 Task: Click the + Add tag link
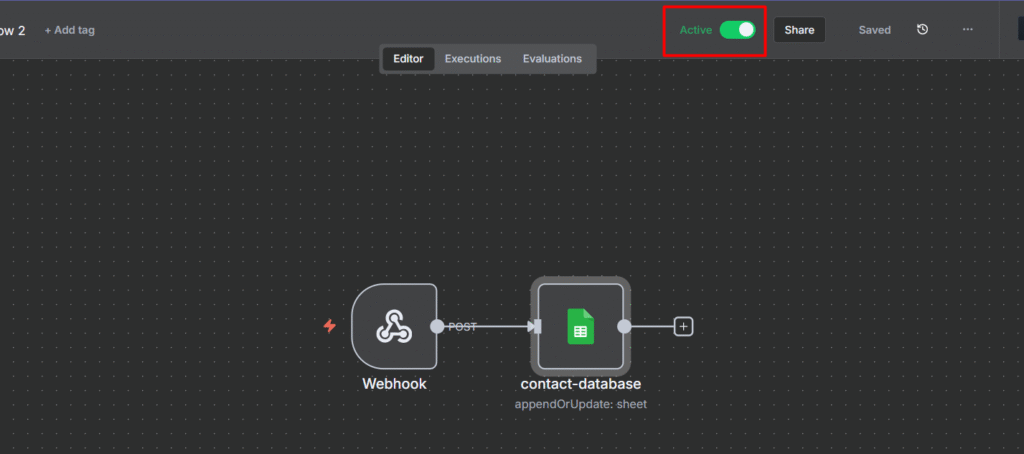pos(70,30)
